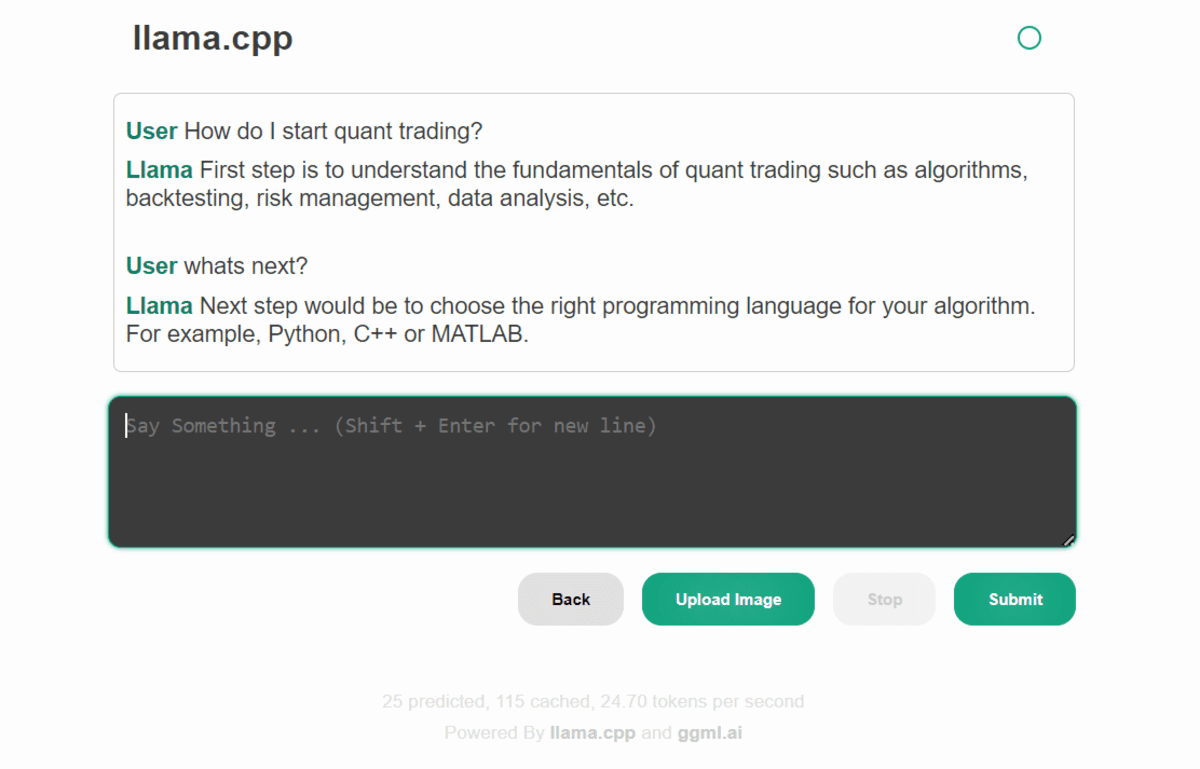Screen dimensions: 1200x769
Task: Click the text area resize handle
Action: coord(1068,540)
